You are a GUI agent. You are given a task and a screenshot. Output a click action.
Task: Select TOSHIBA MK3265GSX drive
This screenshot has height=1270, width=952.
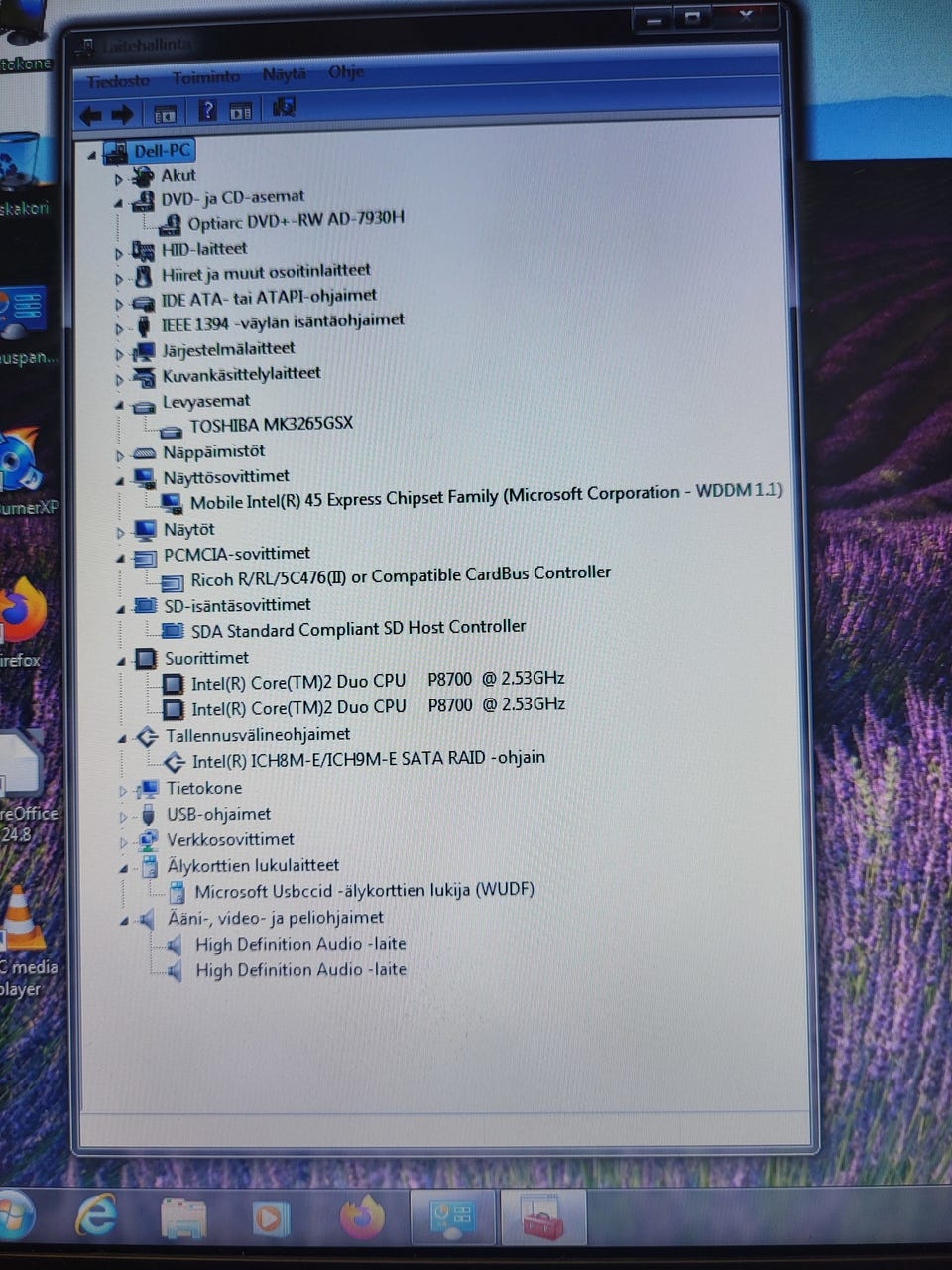(x=271, y=425)
